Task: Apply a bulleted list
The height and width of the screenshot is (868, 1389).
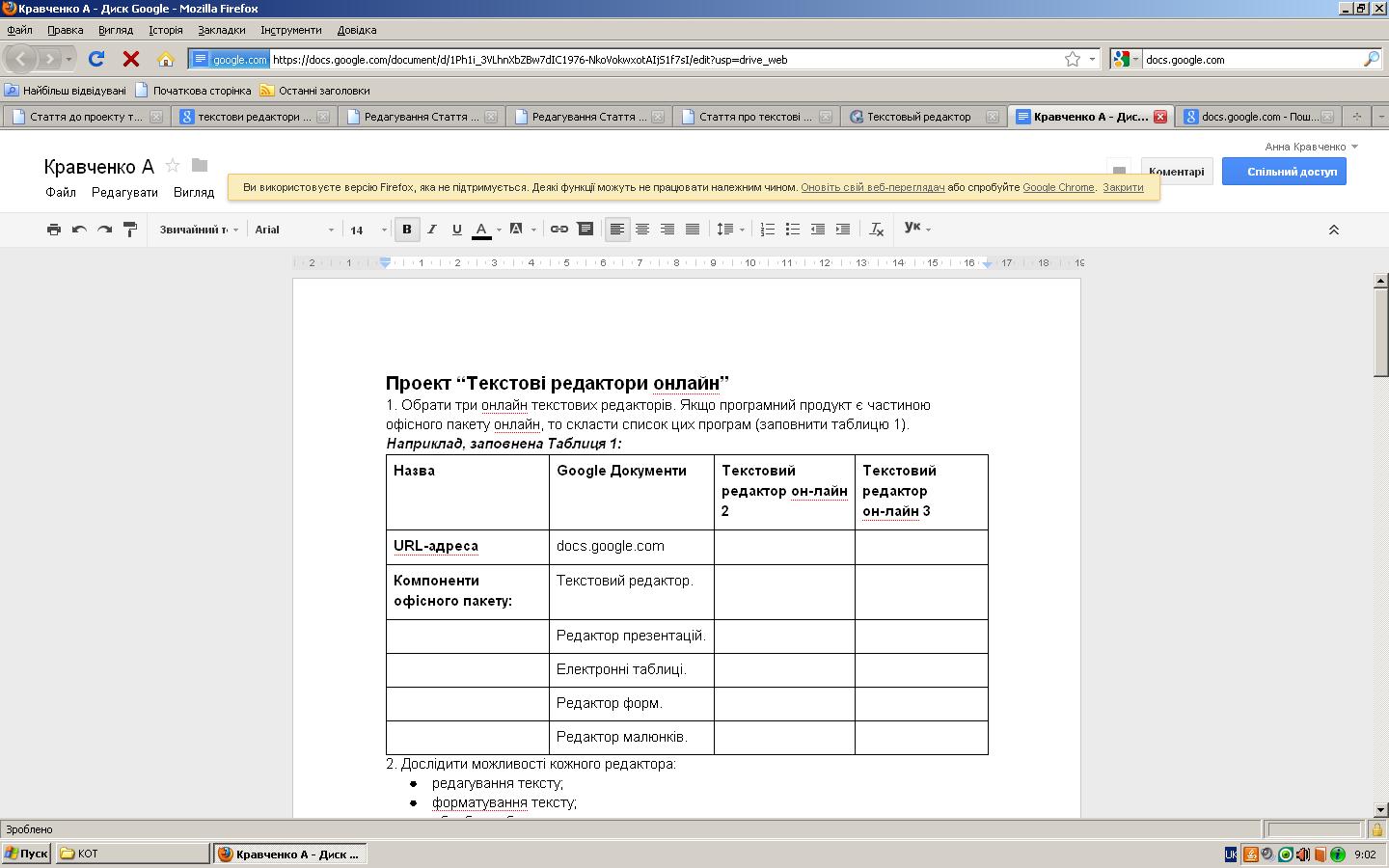Action: click(x=793, y=230)
